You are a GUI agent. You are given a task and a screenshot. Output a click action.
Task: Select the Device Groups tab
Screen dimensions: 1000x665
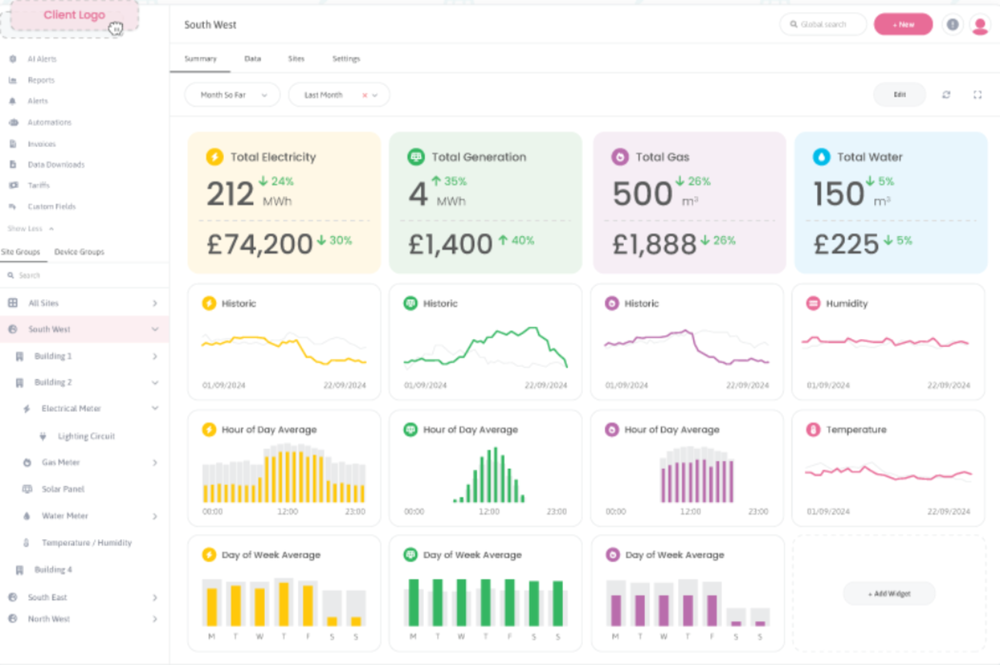click(x=79, y=252)
